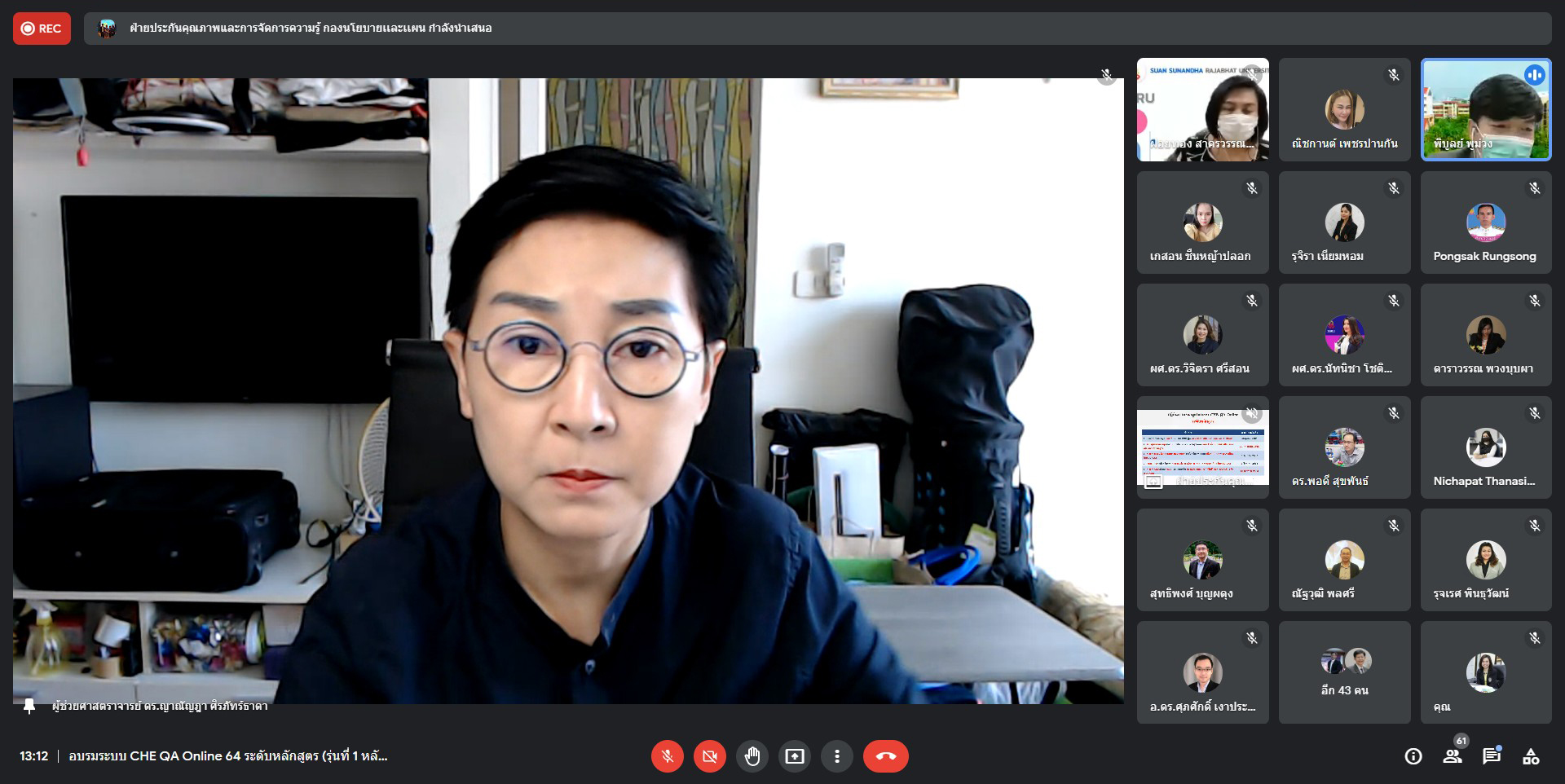Open the chat messages panel
Screen dimensions: 1565x784
click(1492, 756)
